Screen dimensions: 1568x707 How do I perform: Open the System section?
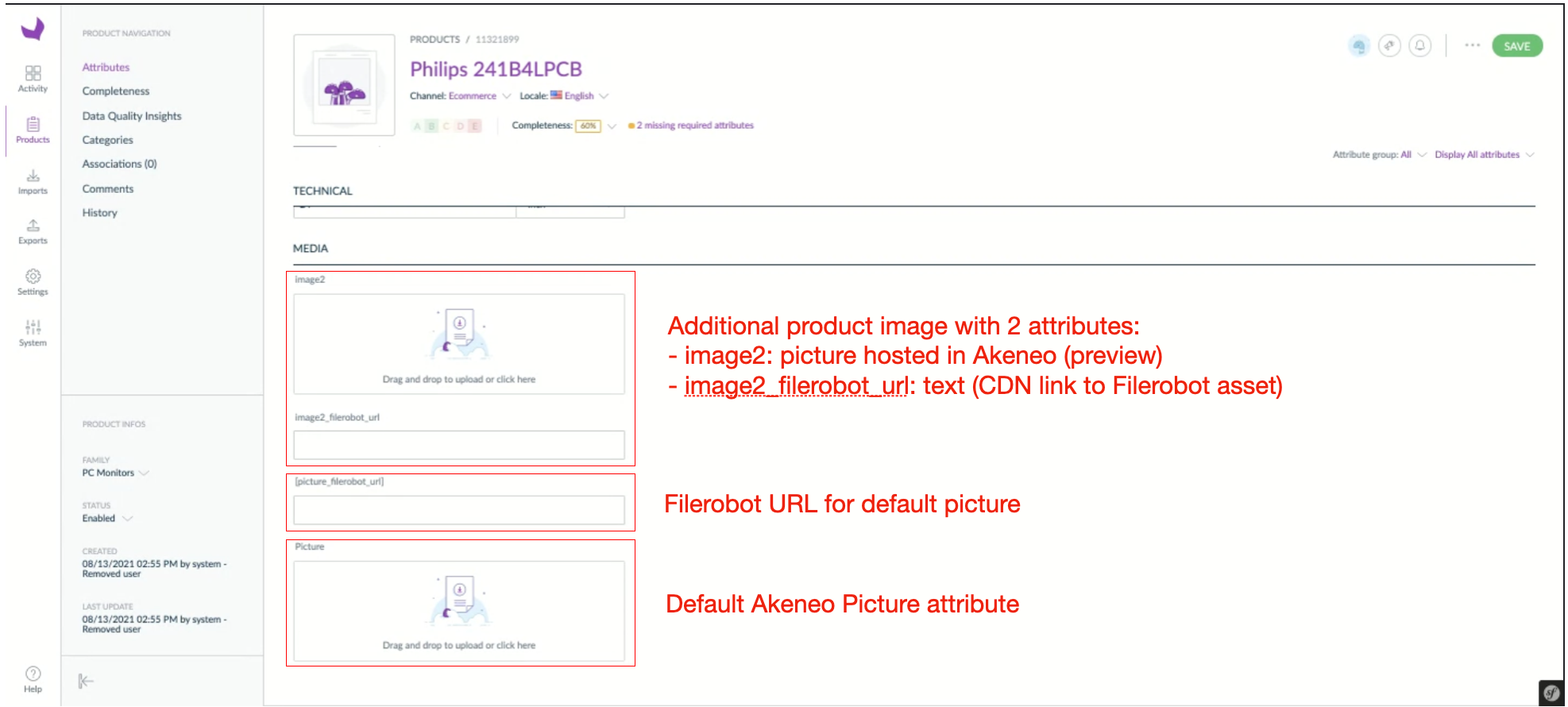point(33,333)
